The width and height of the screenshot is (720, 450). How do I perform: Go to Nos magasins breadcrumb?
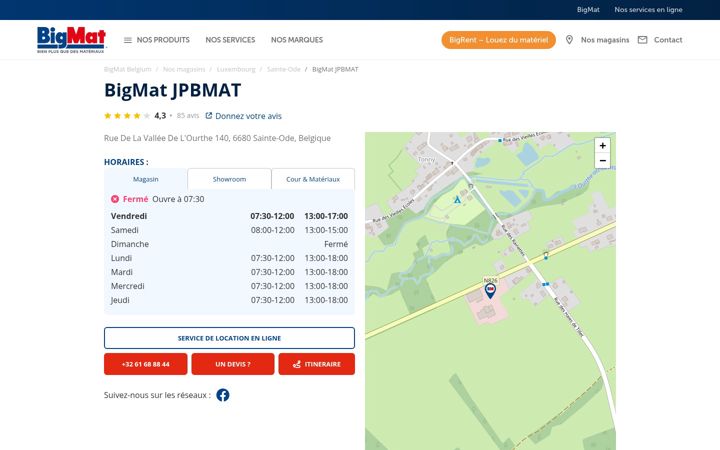click(x=184, y=69)
